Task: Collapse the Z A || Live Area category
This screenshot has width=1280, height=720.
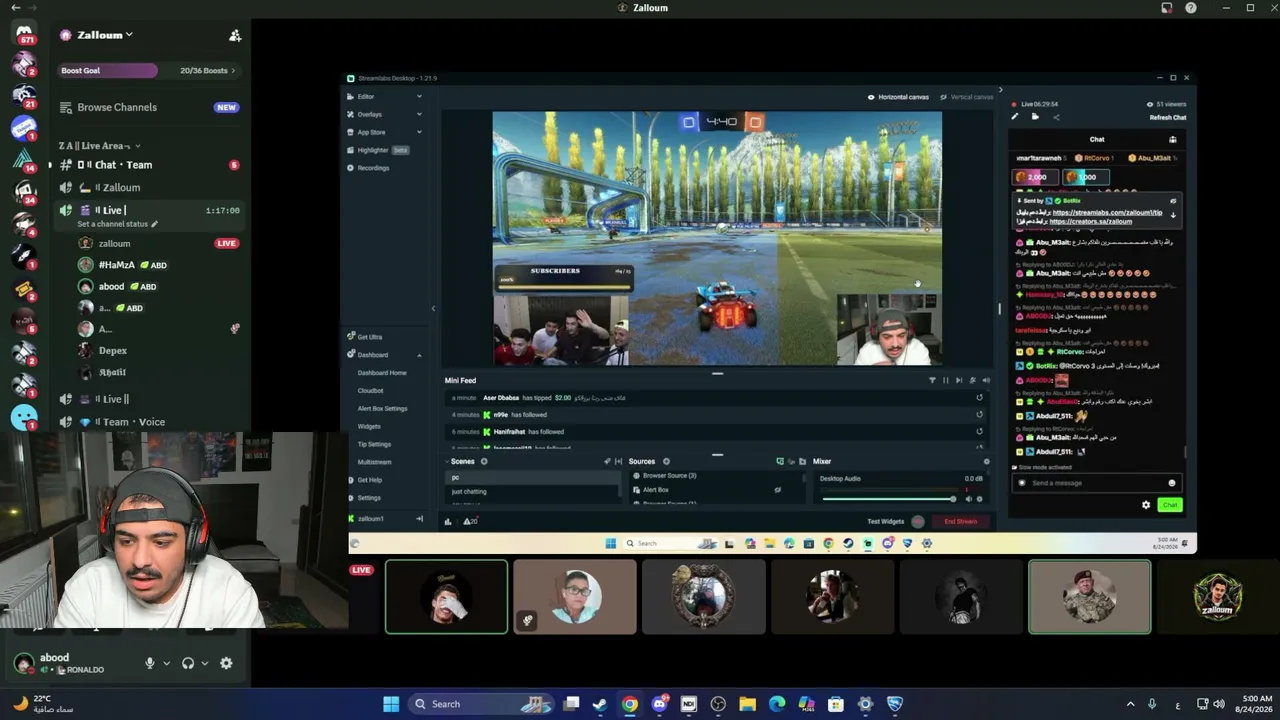Action: [99, 146]
